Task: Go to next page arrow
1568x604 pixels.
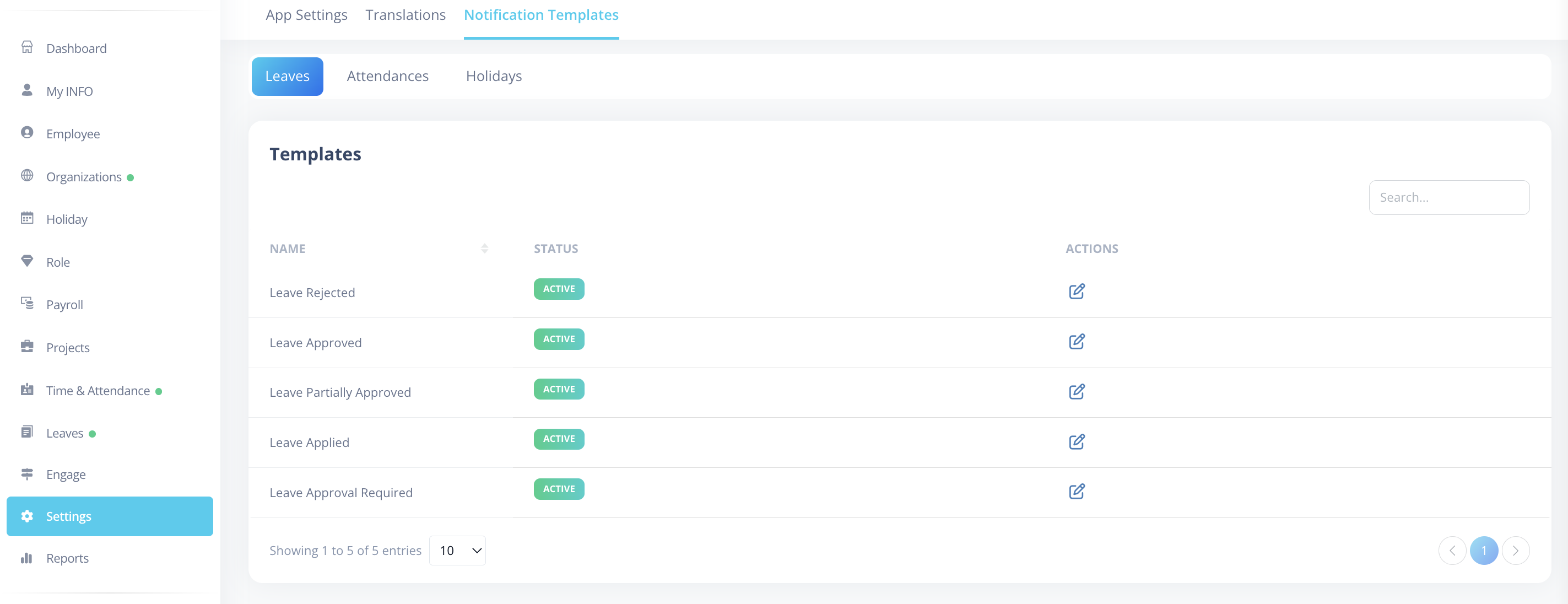Action: [1516, 551]
